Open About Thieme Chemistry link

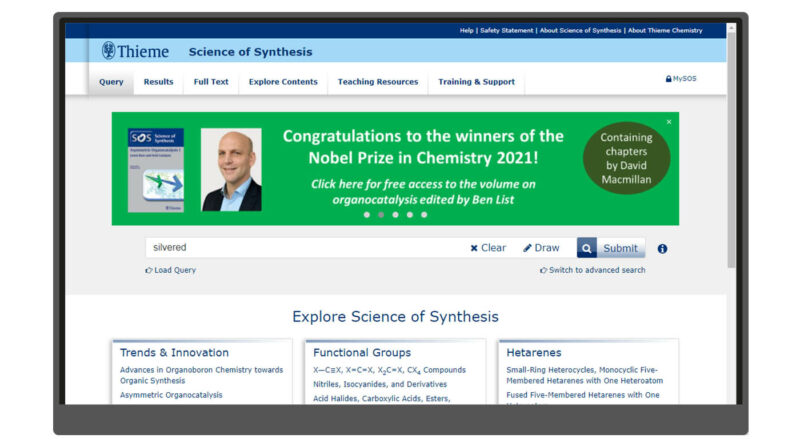click(x=665, y=31)
